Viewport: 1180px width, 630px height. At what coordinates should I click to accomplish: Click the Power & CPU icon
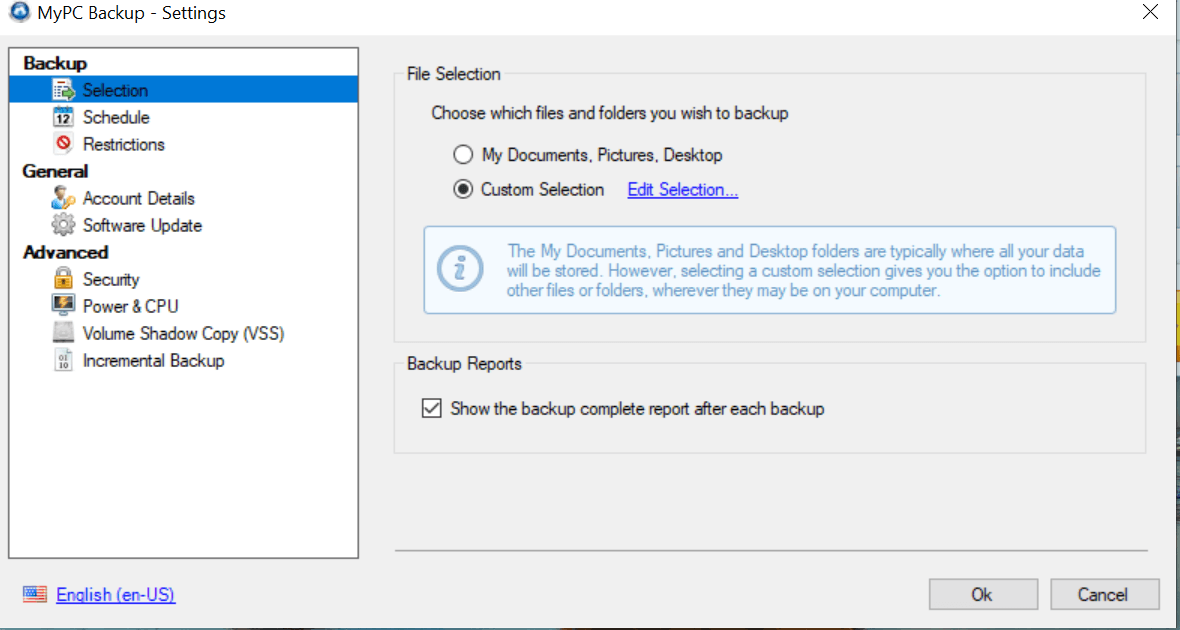63,306
